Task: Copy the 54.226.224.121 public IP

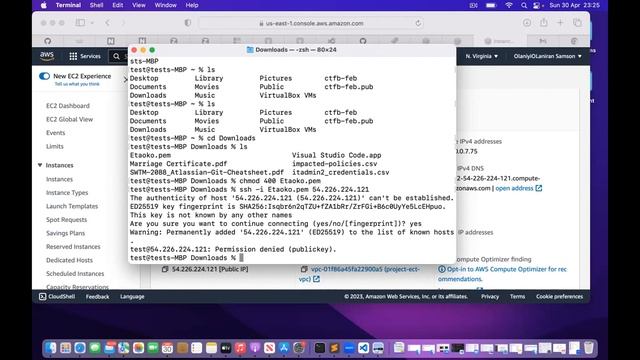Action: click(x=165, y=269)
